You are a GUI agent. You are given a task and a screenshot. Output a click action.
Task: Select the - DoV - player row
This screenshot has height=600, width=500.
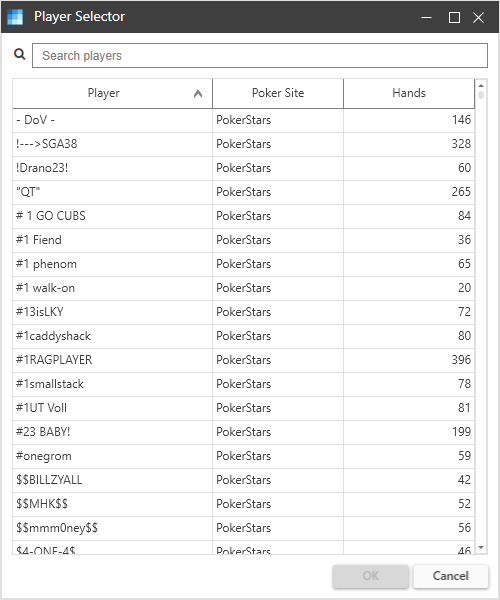click(243, 120)
